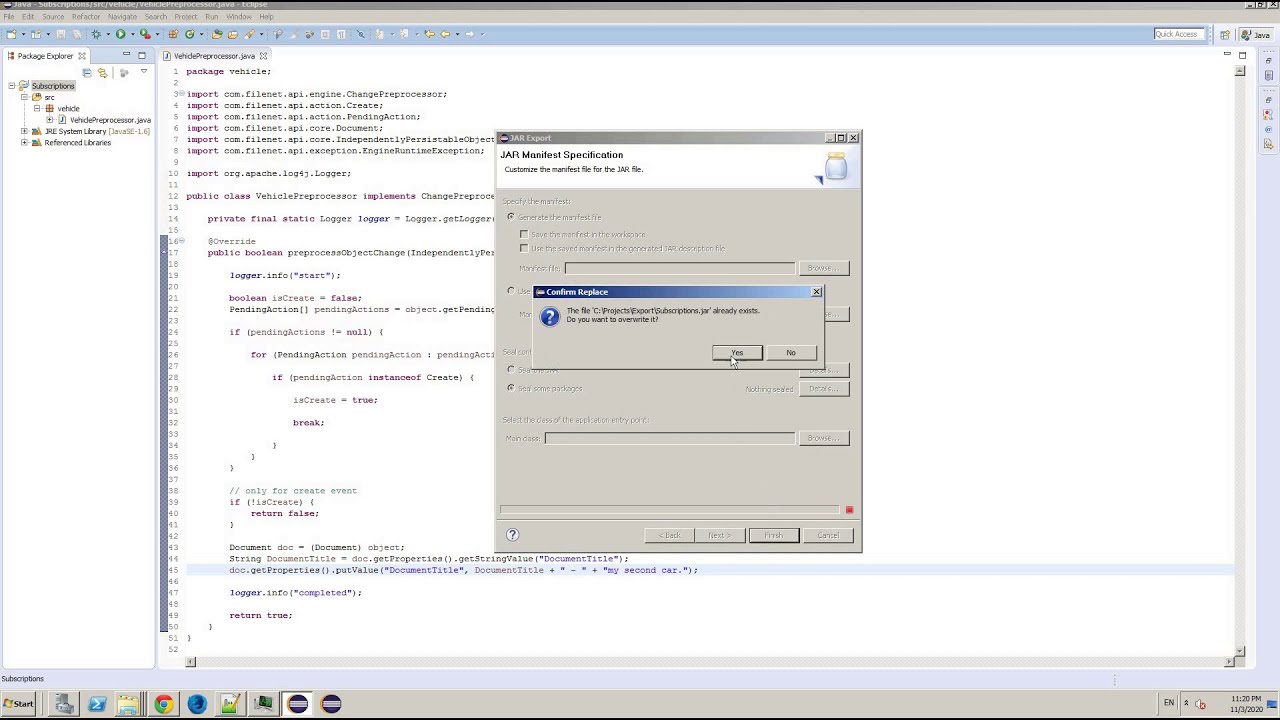Open the Source menu
The width and height of the screenshot is (1280, 720).
click(x=53, y=17)
